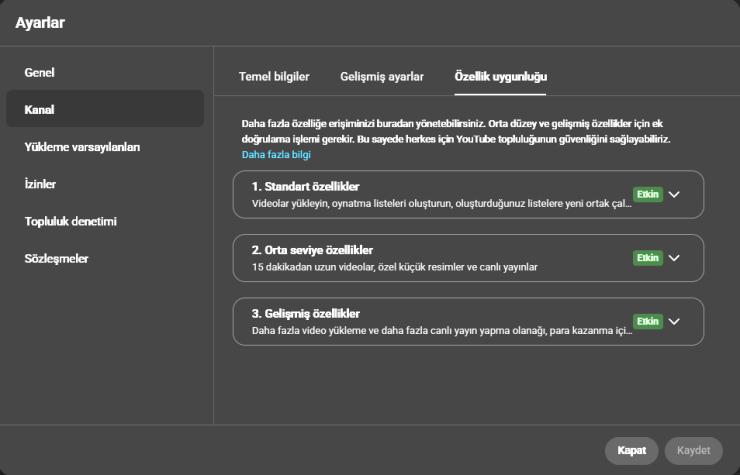Click the "3. Gelişmiş özellikler" heading text

[305, 313]
